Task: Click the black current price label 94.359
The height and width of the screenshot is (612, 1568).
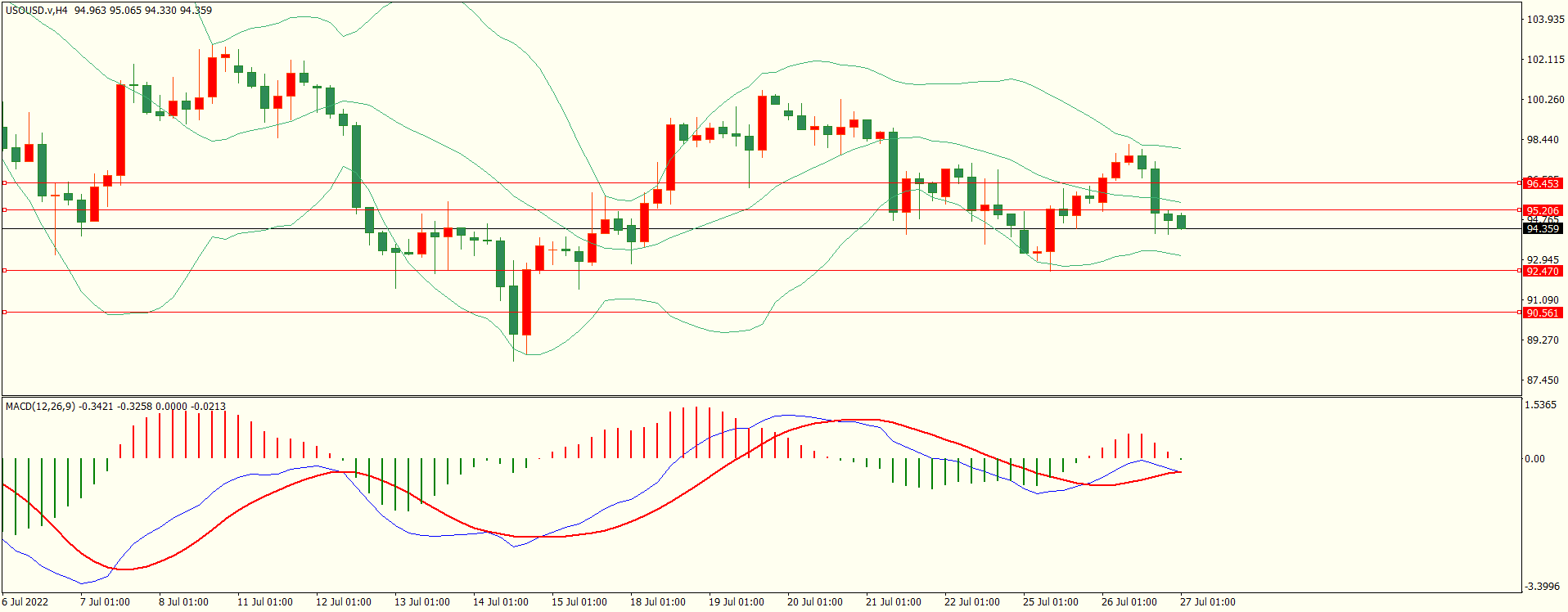Action: (1543, 229)
